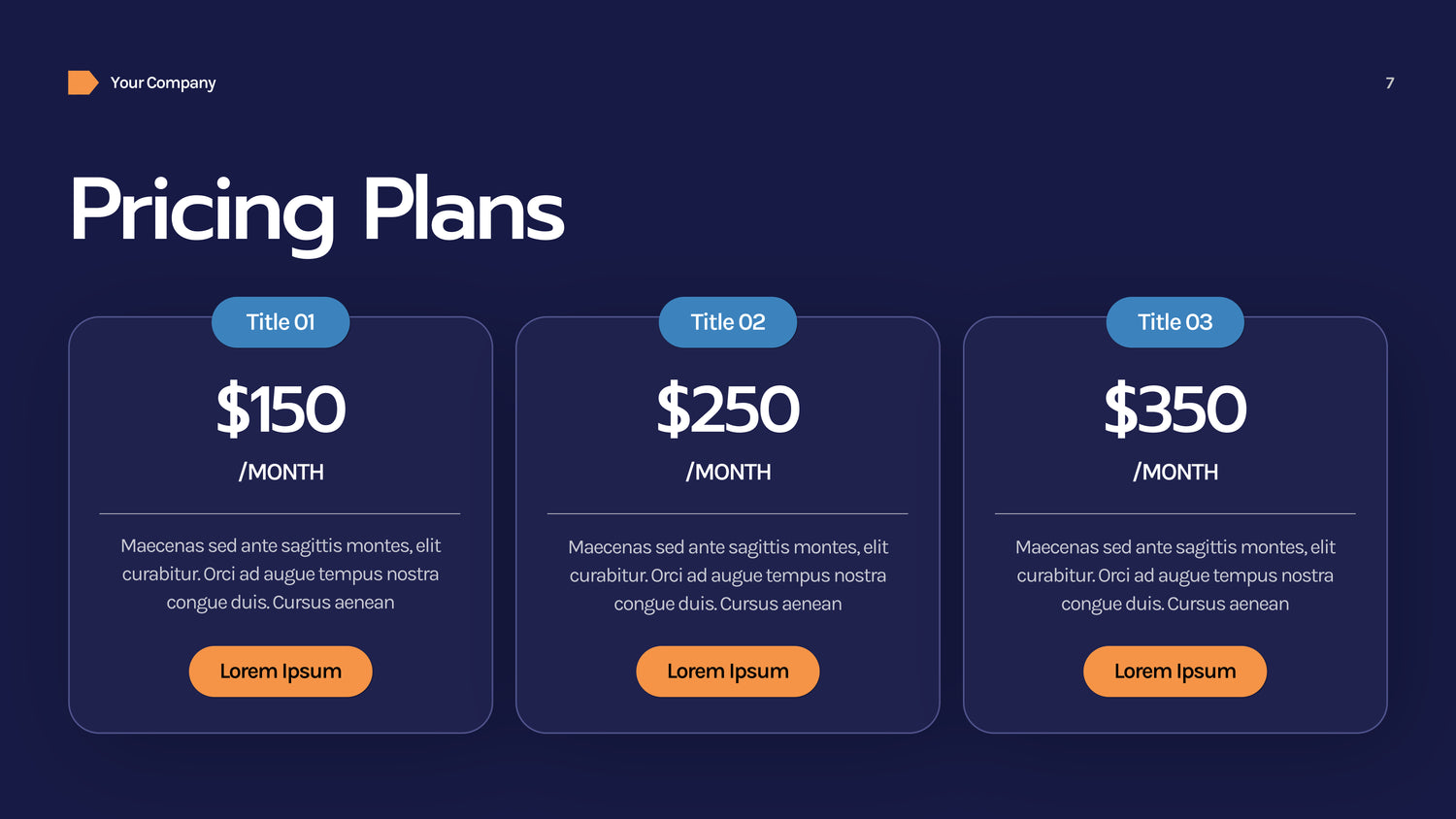Click the $250 price
The height and width of the screenshot is (819, 1456).
pyautogui.click(x=728, y=409)
